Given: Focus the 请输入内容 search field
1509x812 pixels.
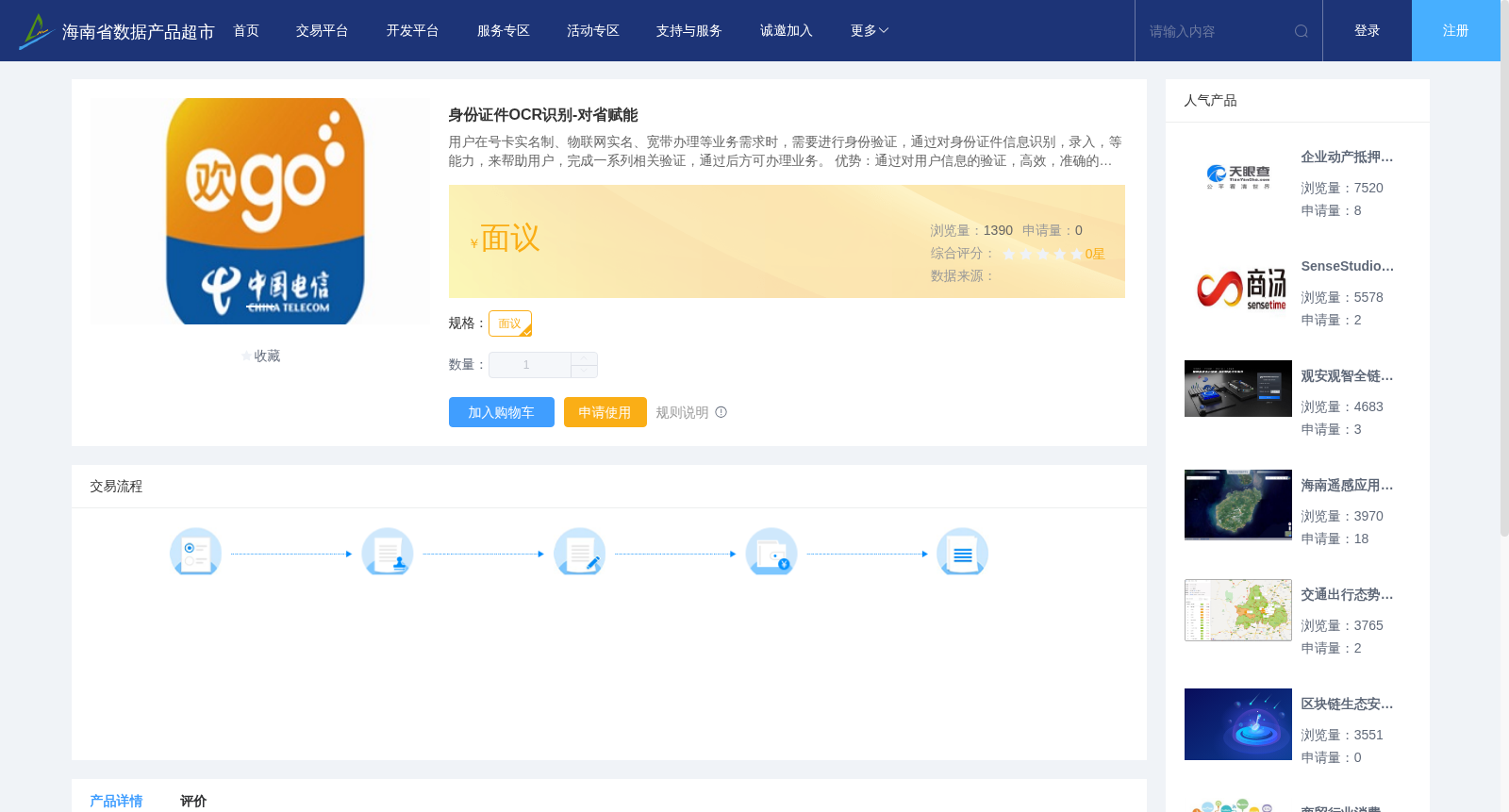Looking at the screenshot, I should 1217,31.
